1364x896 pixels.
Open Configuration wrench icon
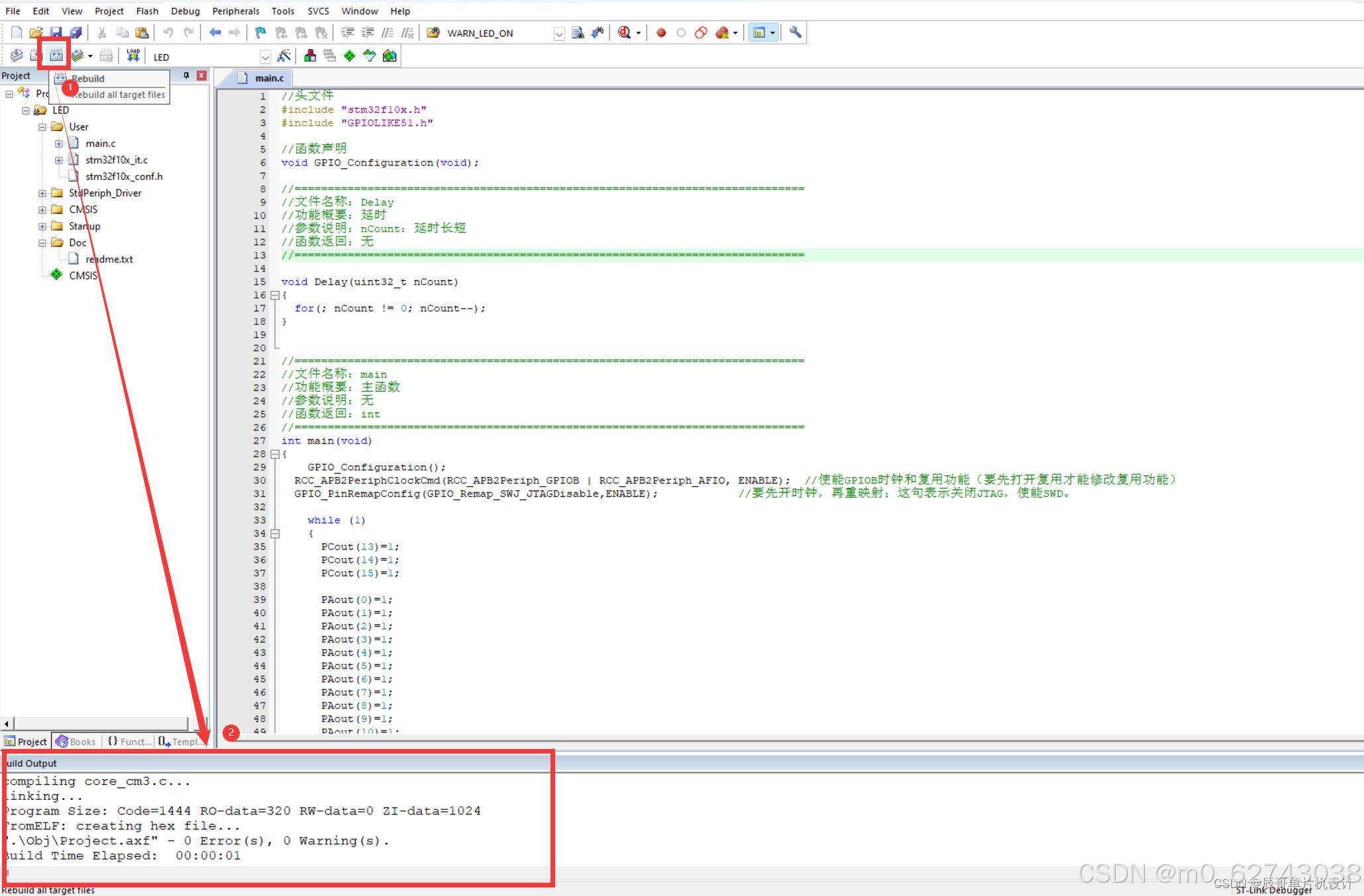tap(795, 32)
